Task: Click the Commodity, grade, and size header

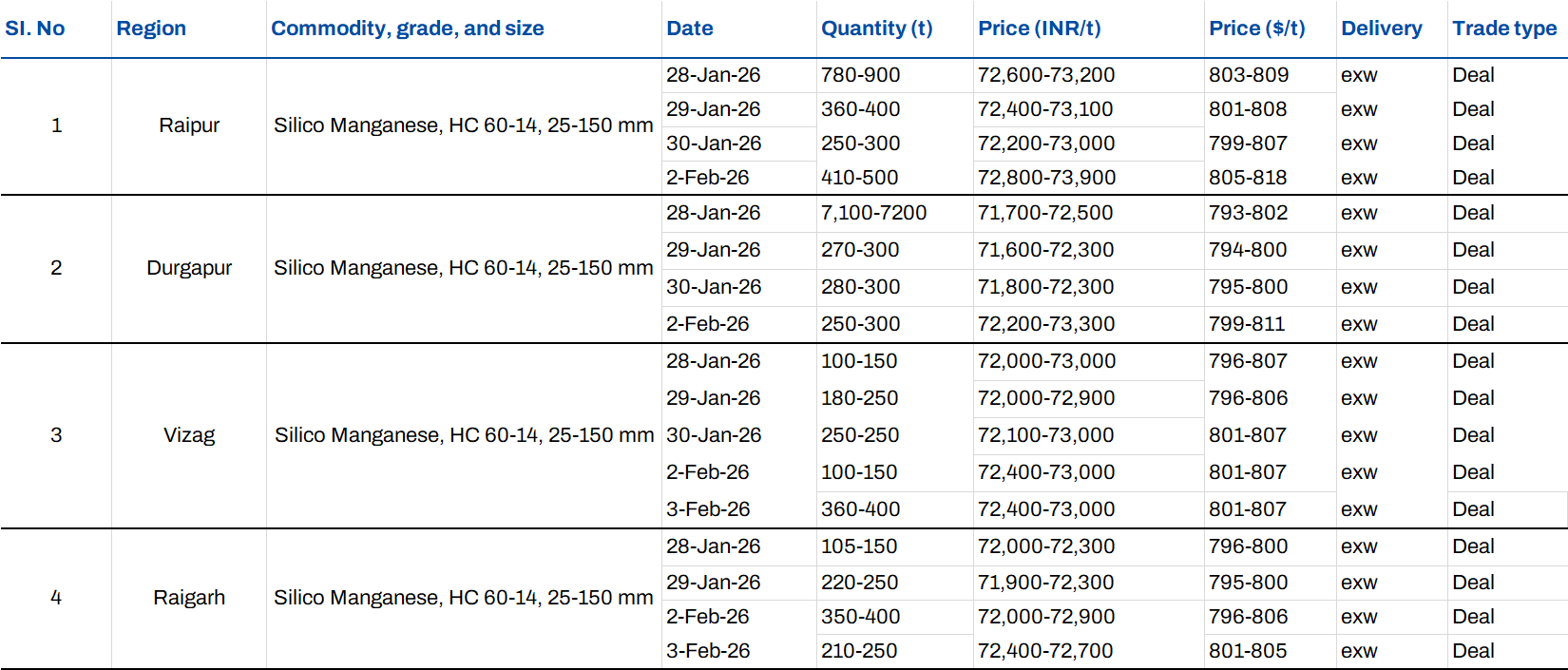Action: point(408,29)
